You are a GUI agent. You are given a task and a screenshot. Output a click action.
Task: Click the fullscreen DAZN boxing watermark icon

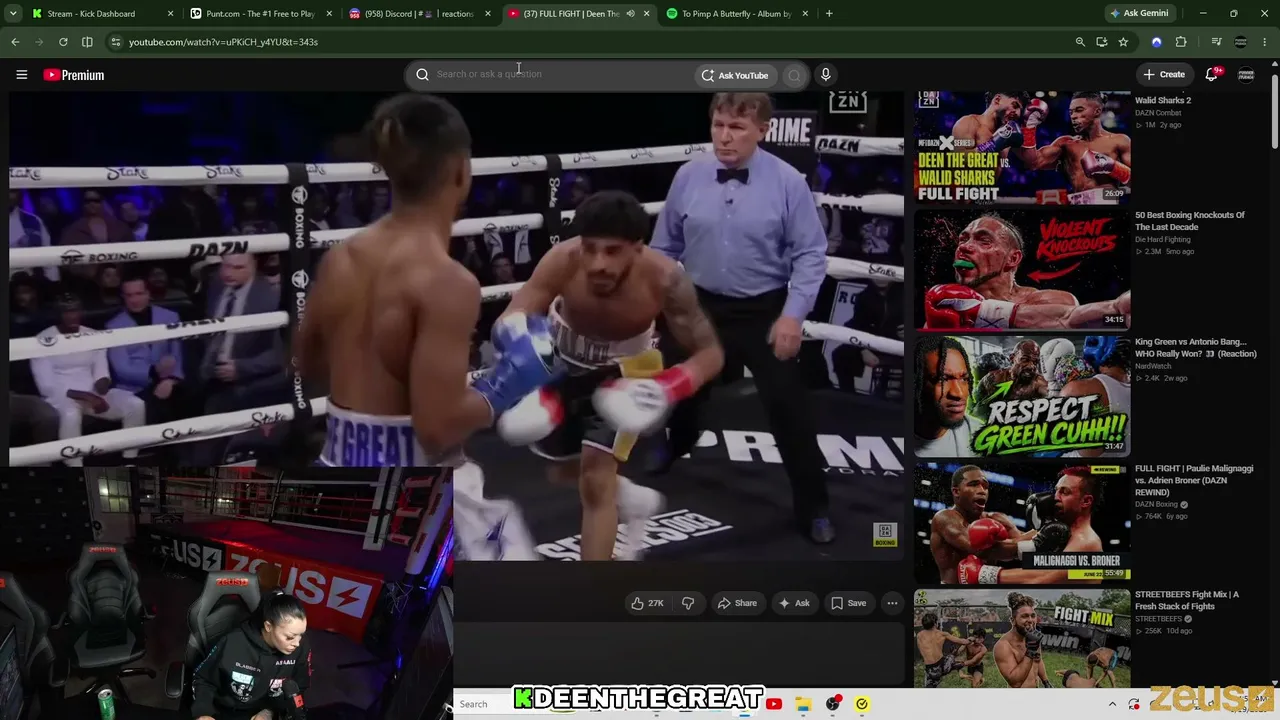click(885, 535)
